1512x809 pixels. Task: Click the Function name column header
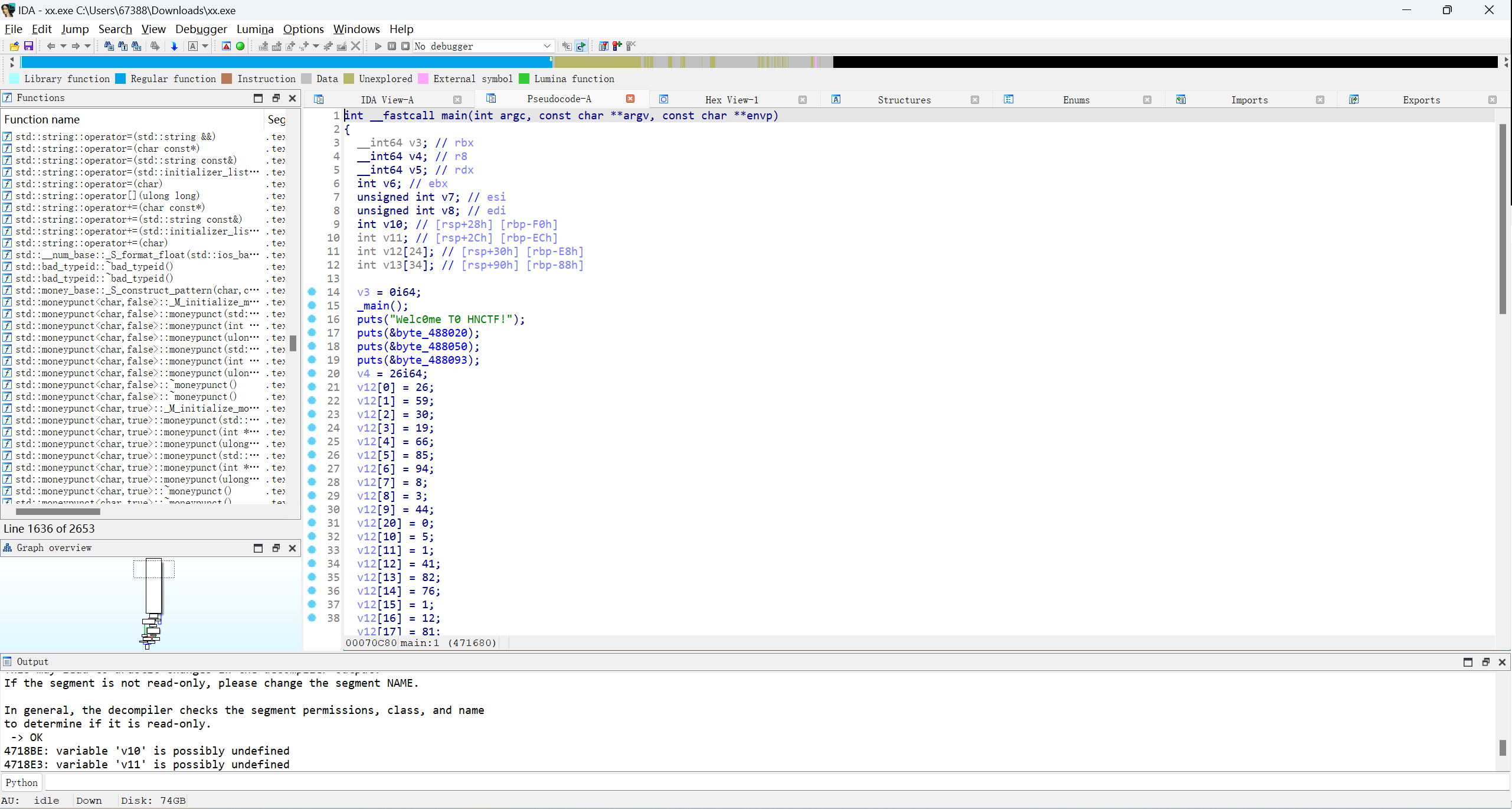133,119
